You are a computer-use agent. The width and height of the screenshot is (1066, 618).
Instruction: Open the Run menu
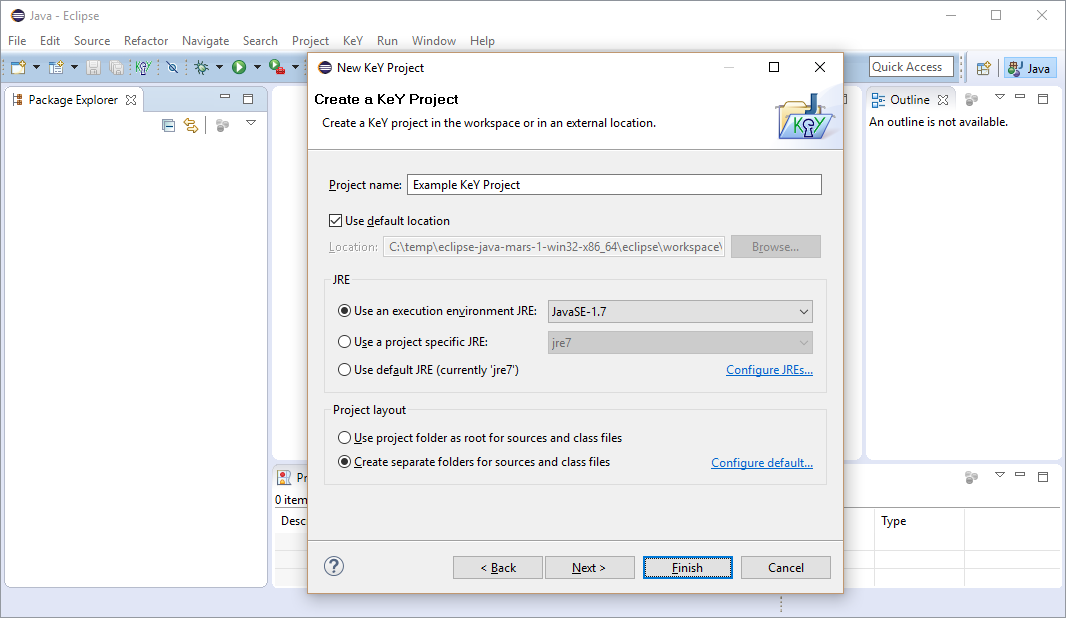pos(388,41)
